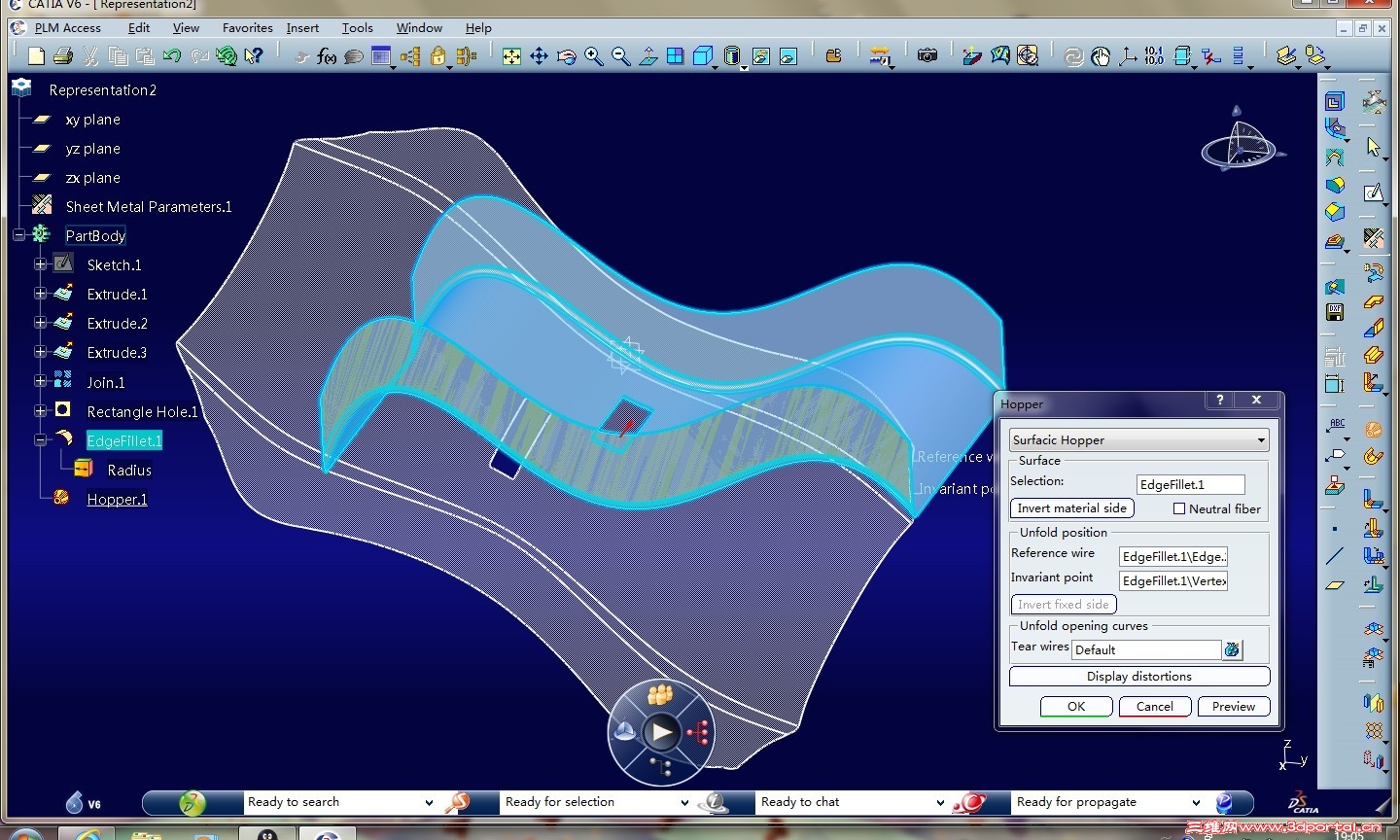Click the padlock icon in toolbar
Viewport: 1400px width, 840px height.
pos(438,56)
